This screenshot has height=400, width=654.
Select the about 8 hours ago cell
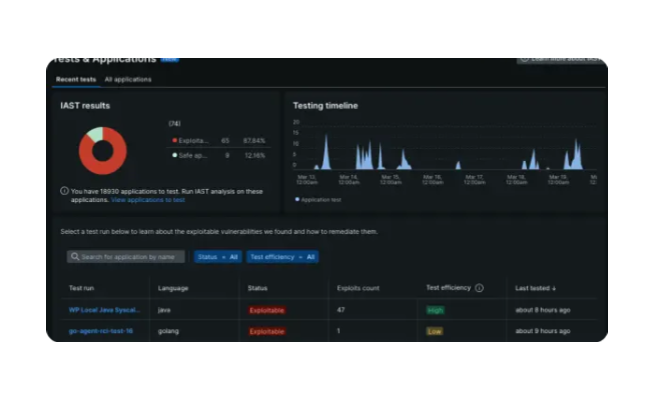pos(543,310)
